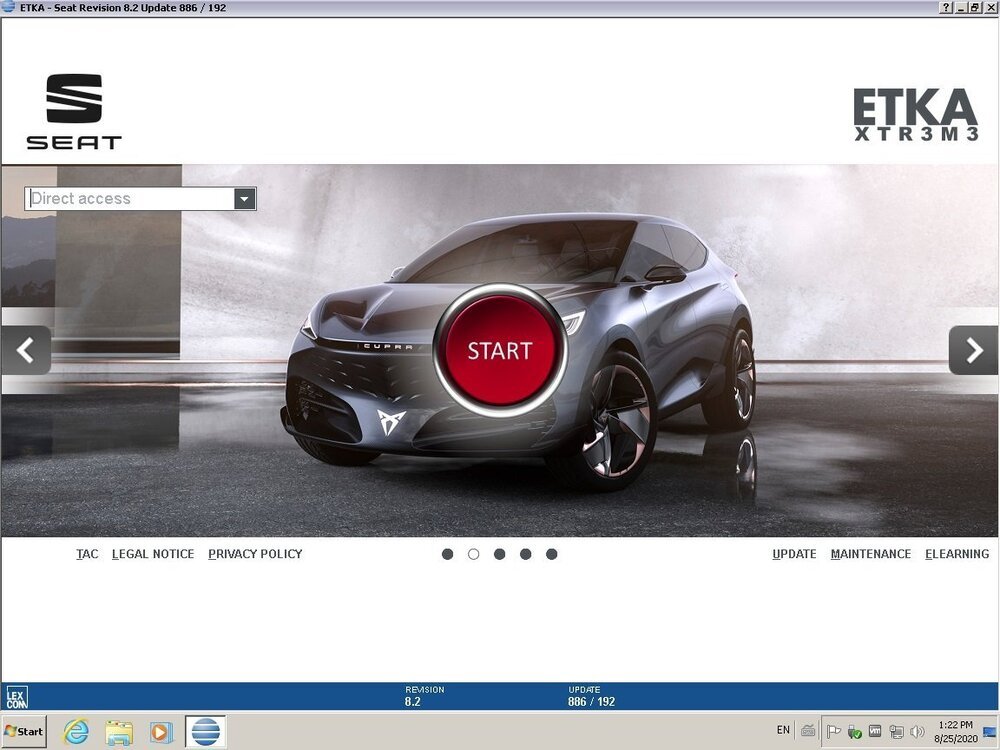Expand the Direct access dropdown arrow
Viewport: 1000px width, 750px height.
[245, 199]
